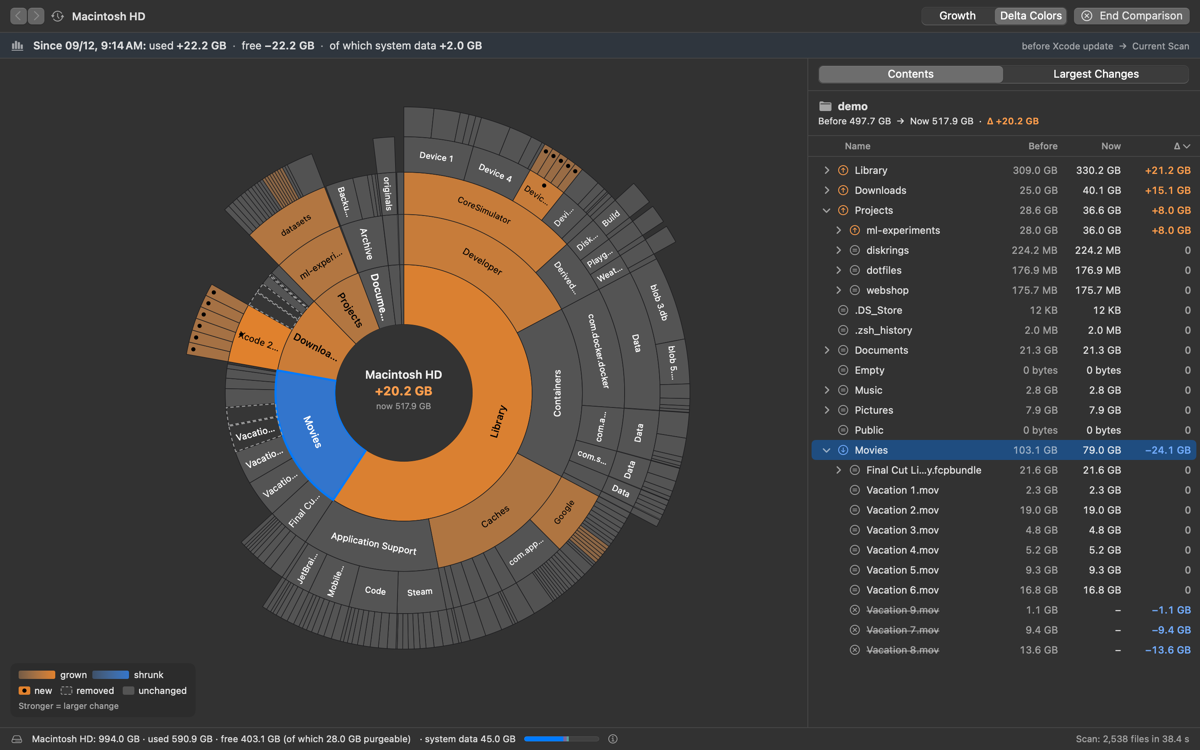Switch to the Contents tab

911,74
